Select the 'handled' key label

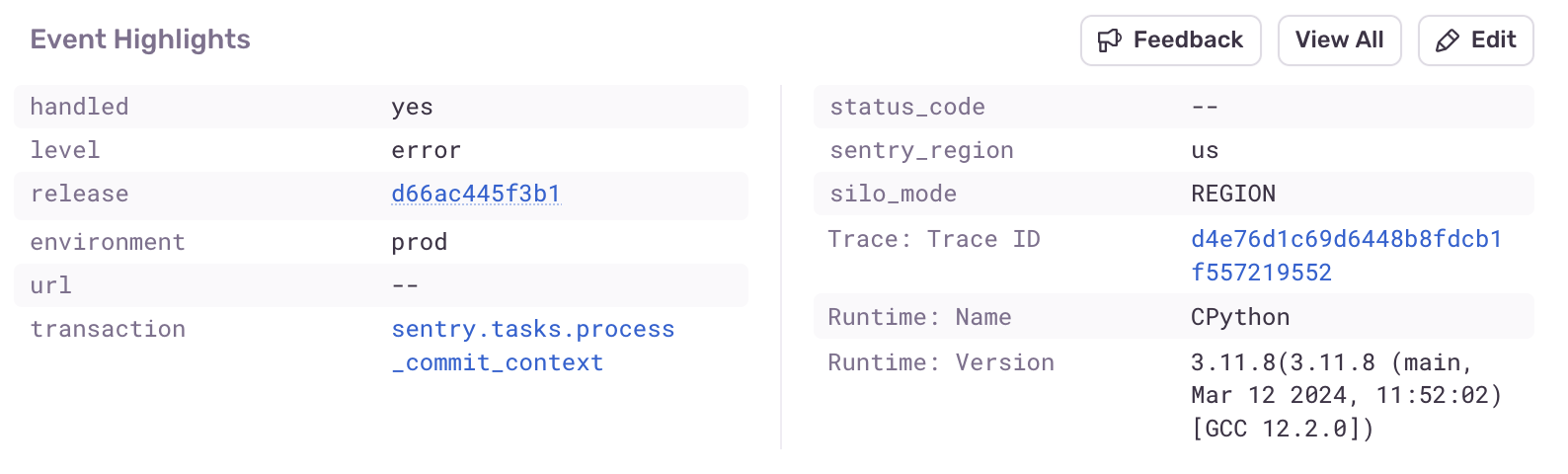(79, 107)
